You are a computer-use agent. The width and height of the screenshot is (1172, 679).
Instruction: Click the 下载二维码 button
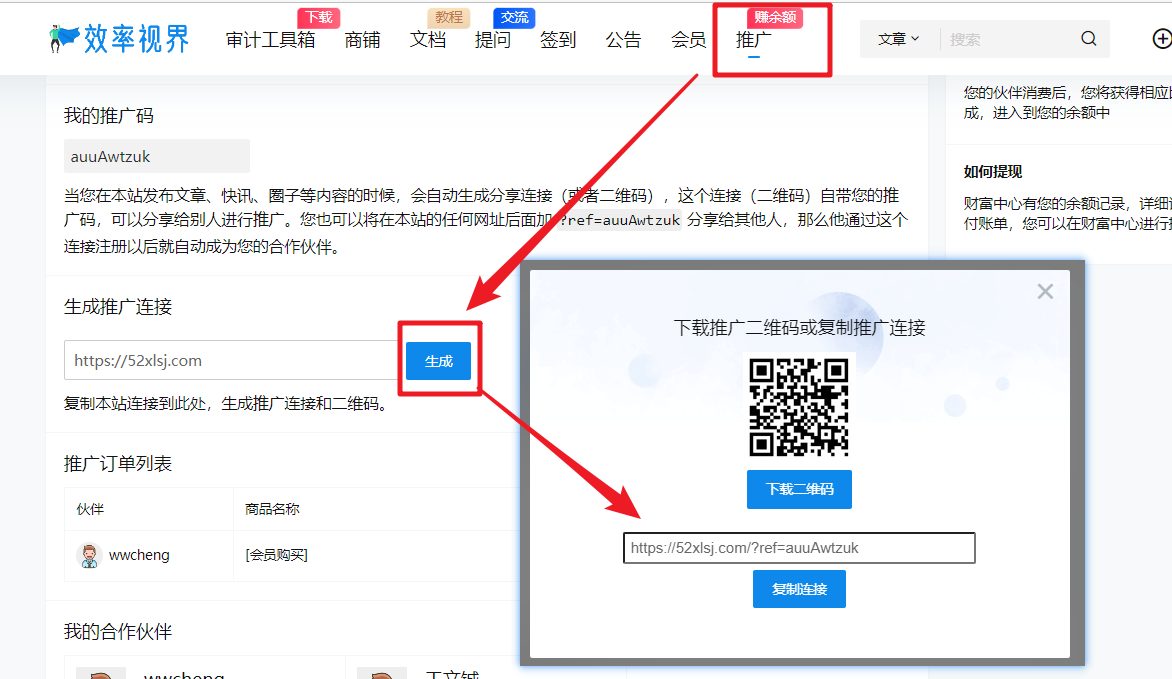click(799, 489)
